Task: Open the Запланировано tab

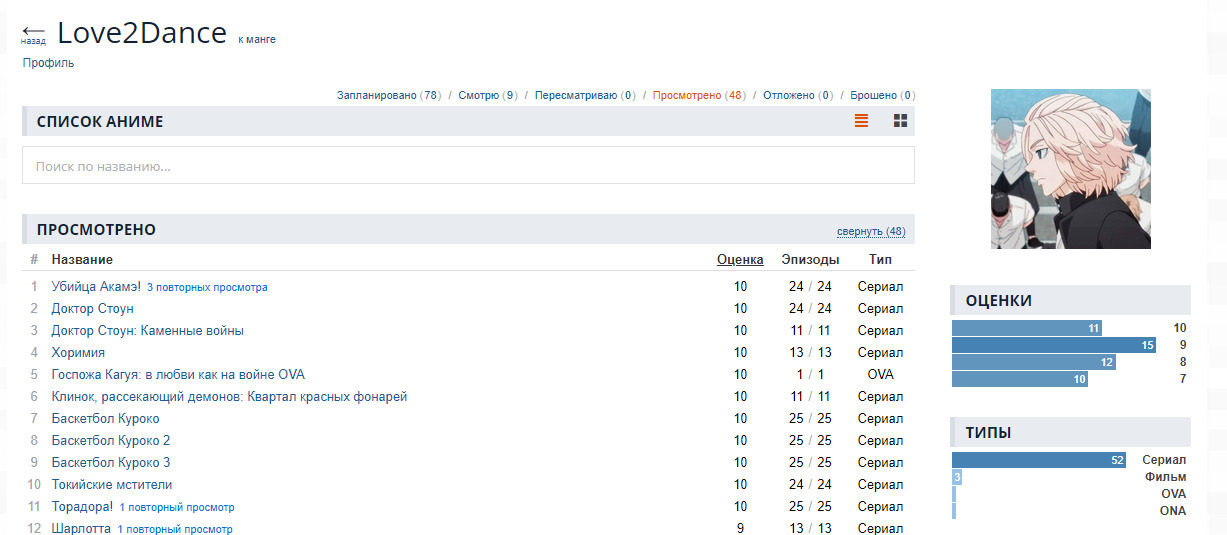Action: click(388, 96)
